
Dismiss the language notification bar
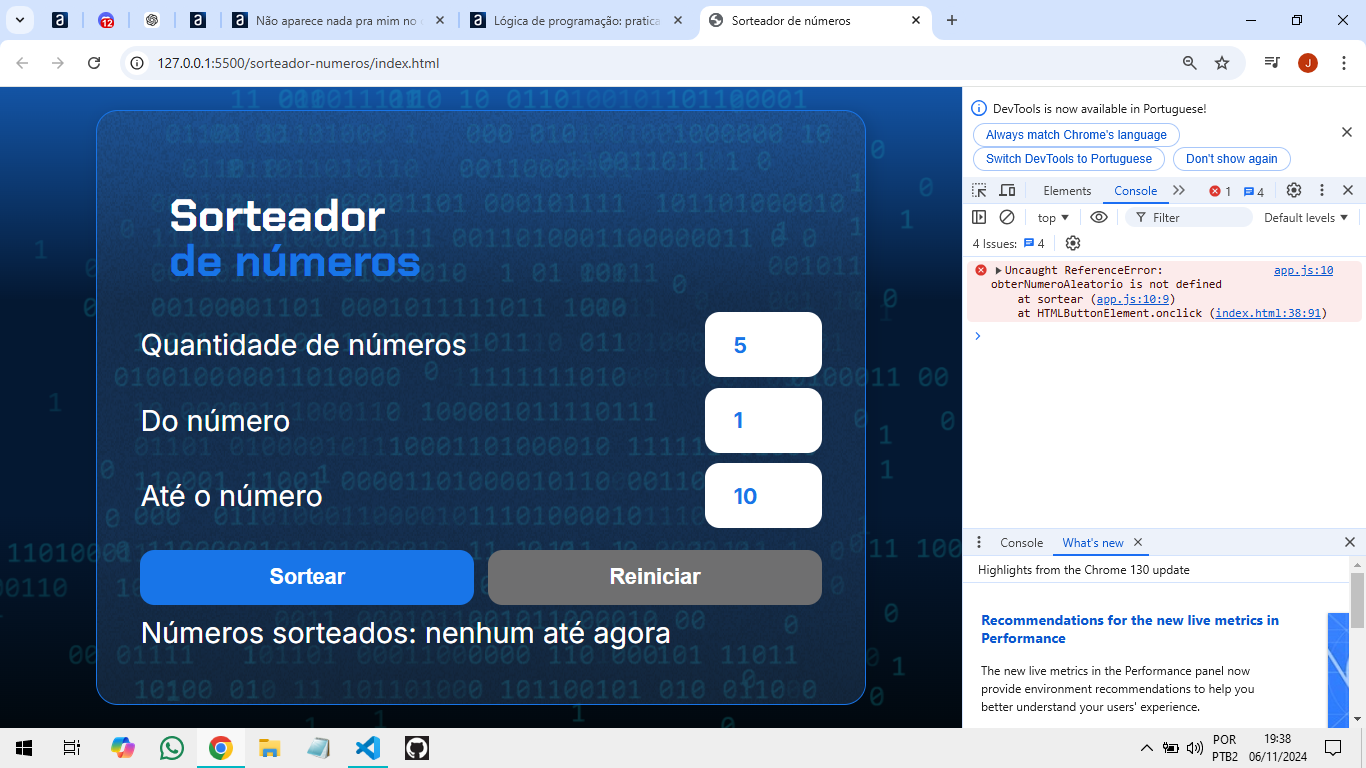point(1346,132)
